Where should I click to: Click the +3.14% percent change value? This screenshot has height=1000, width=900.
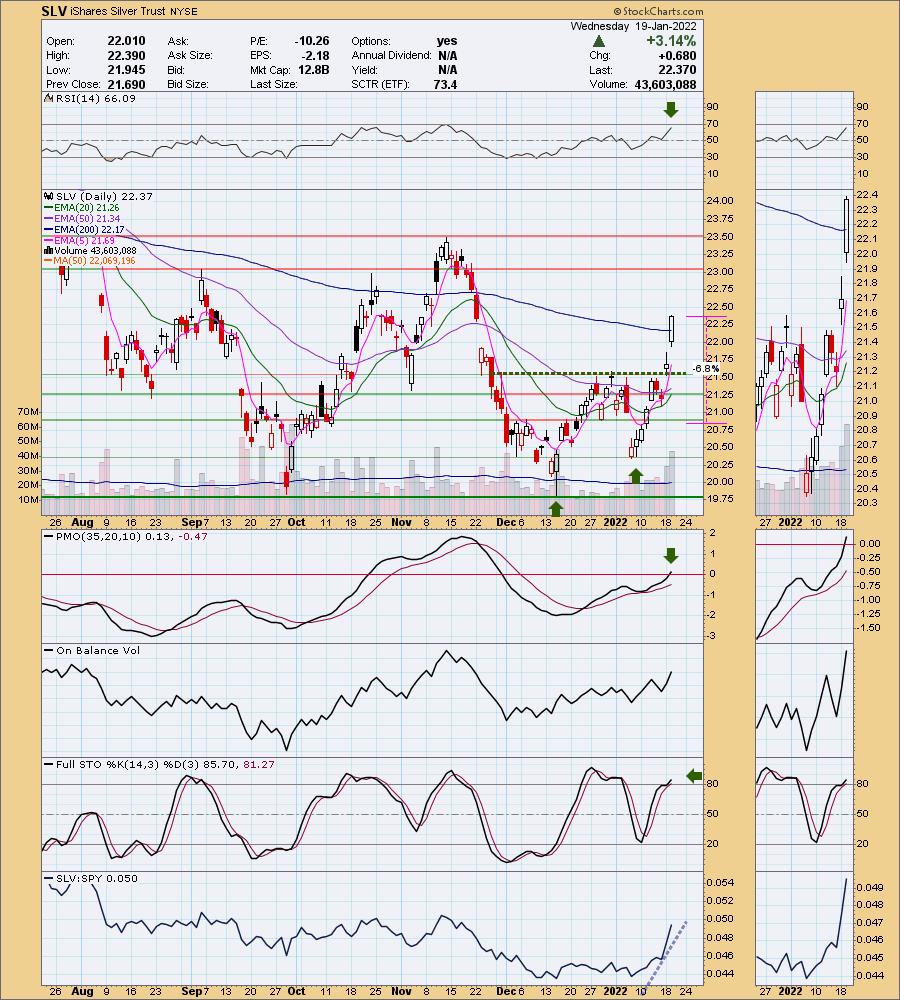coord(670,41)
